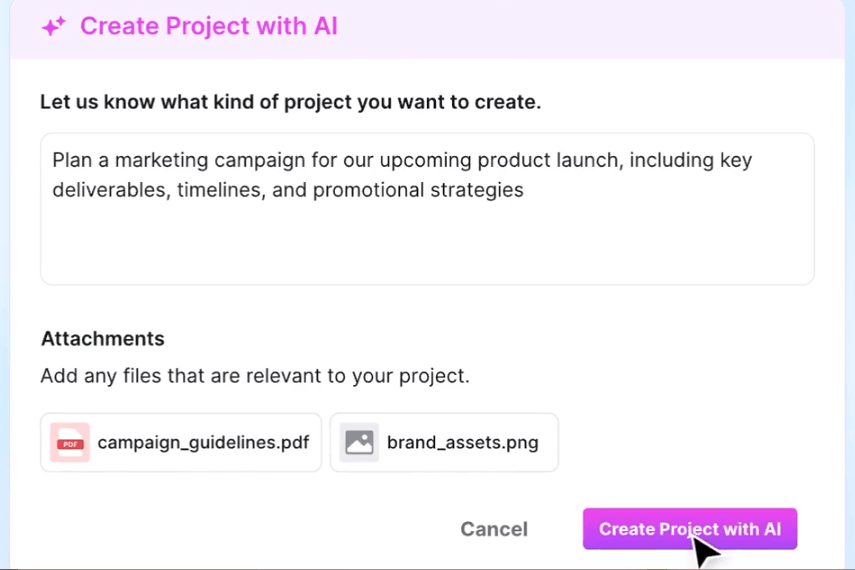Click the image file icon for brand_assets
The width and height of the screenshot is (855, 570).
pyautogui.click(x=359, y=442)
